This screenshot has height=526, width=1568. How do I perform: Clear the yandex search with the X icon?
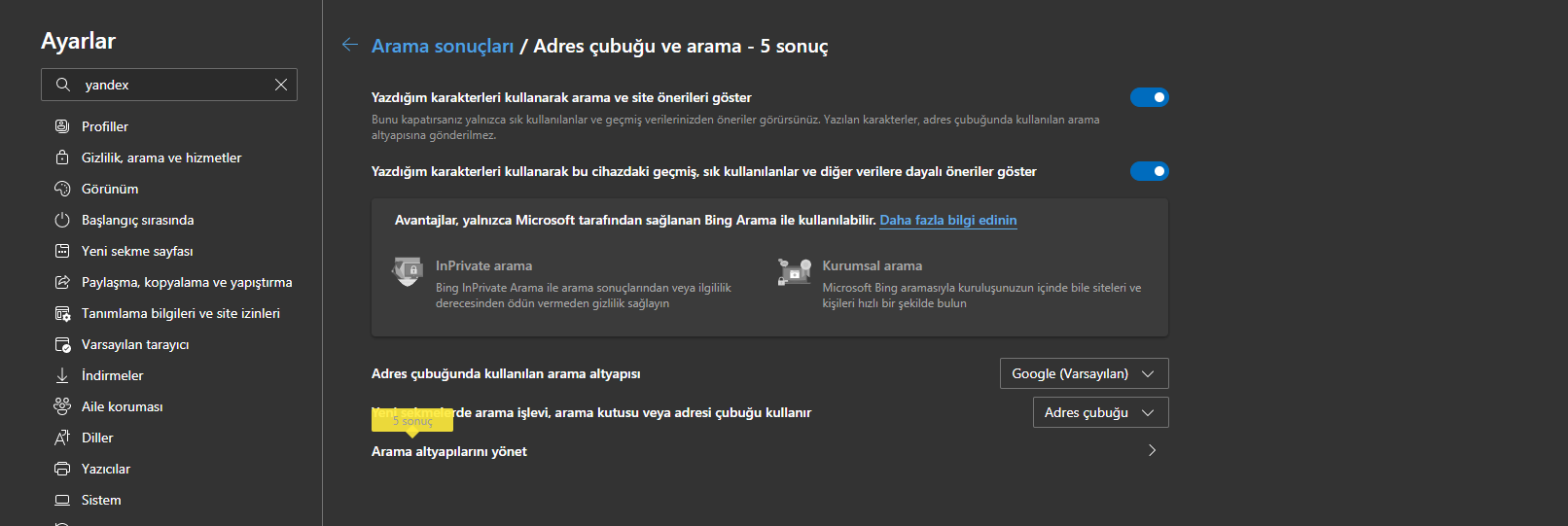281,85
